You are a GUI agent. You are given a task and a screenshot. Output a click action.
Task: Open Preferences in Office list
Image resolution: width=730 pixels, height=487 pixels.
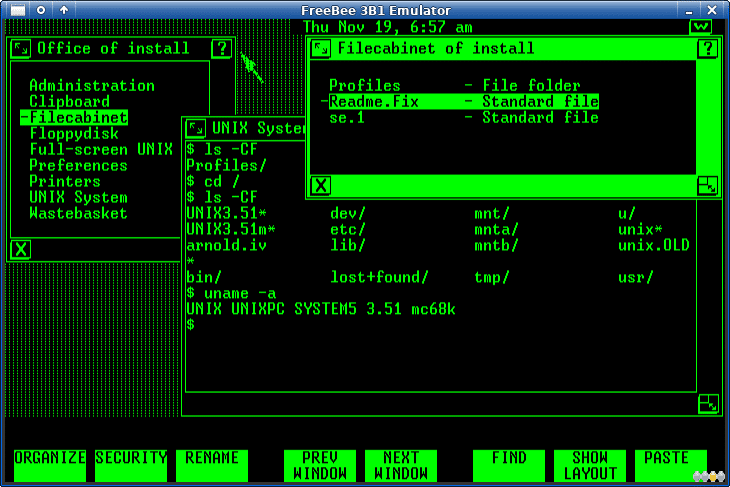pyautogui.click(x=78, y=165)
